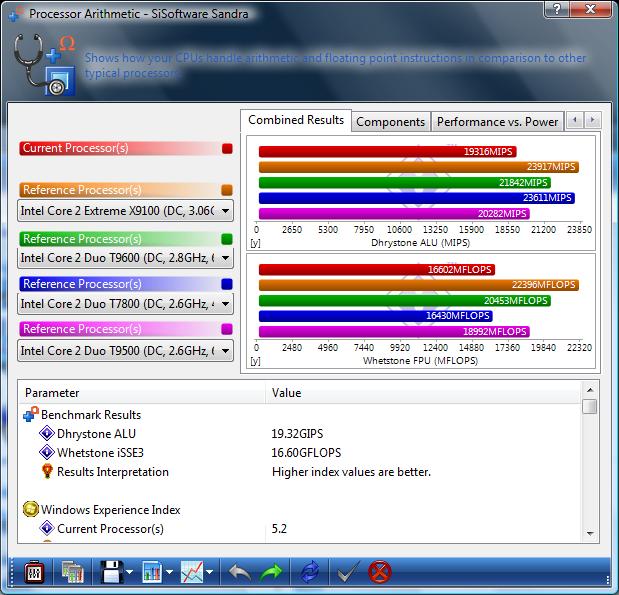Open the Core 2 Duo T7800 dropdown
Screen dimensions: 619x595
point(125,304)
